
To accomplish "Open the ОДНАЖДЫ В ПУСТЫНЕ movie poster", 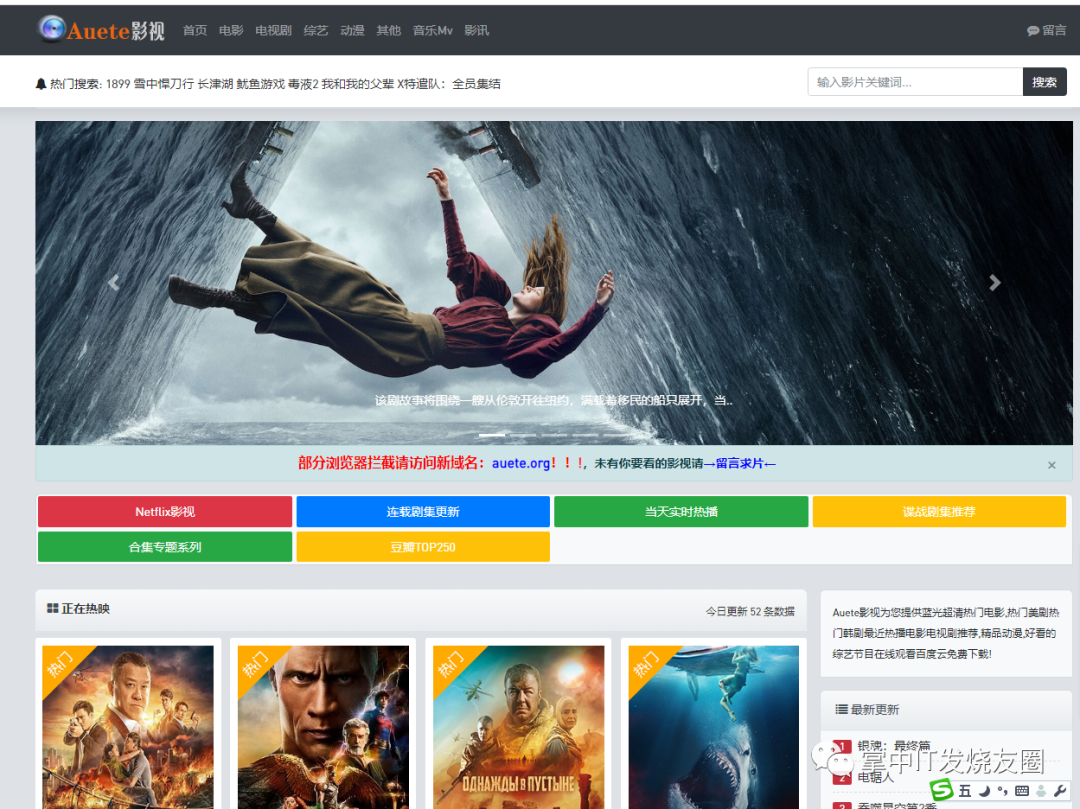I will click(519, 727).
